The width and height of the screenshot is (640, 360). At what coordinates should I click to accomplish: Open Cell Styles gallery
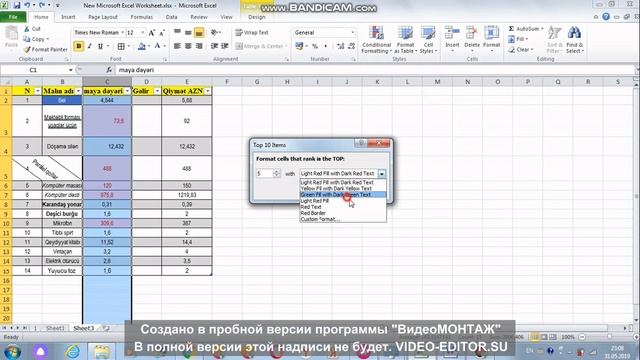click(x=428, y=40)
